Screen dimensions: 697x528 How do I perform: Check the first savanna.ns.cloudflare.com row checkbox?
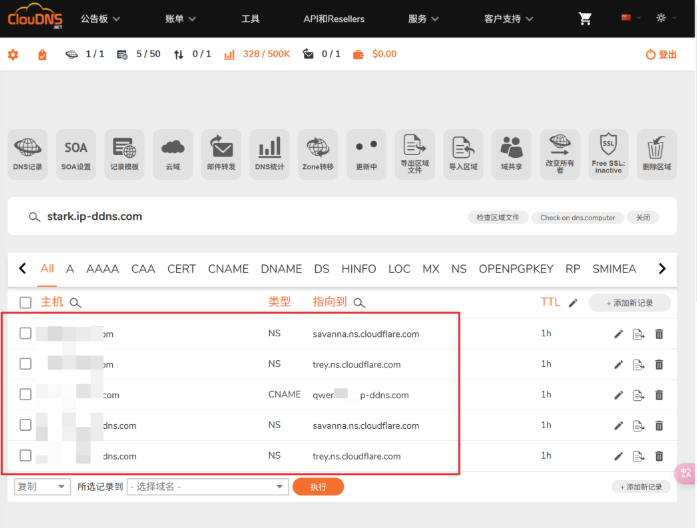click(x=25, y=333)
